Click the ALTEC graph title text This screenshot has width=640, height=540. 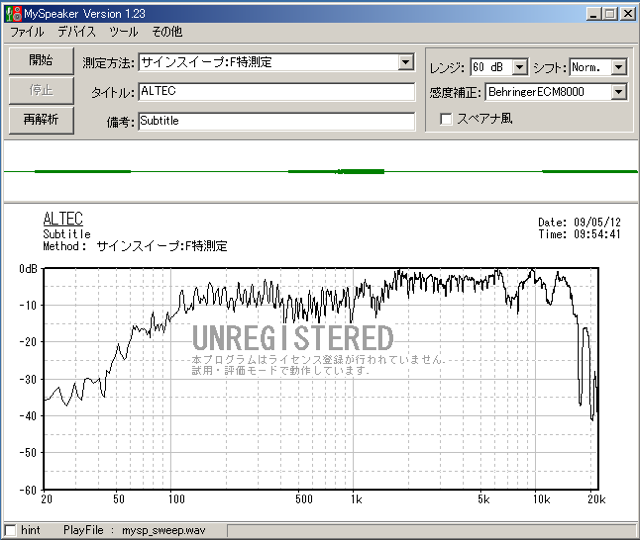(x=63, y=219)
